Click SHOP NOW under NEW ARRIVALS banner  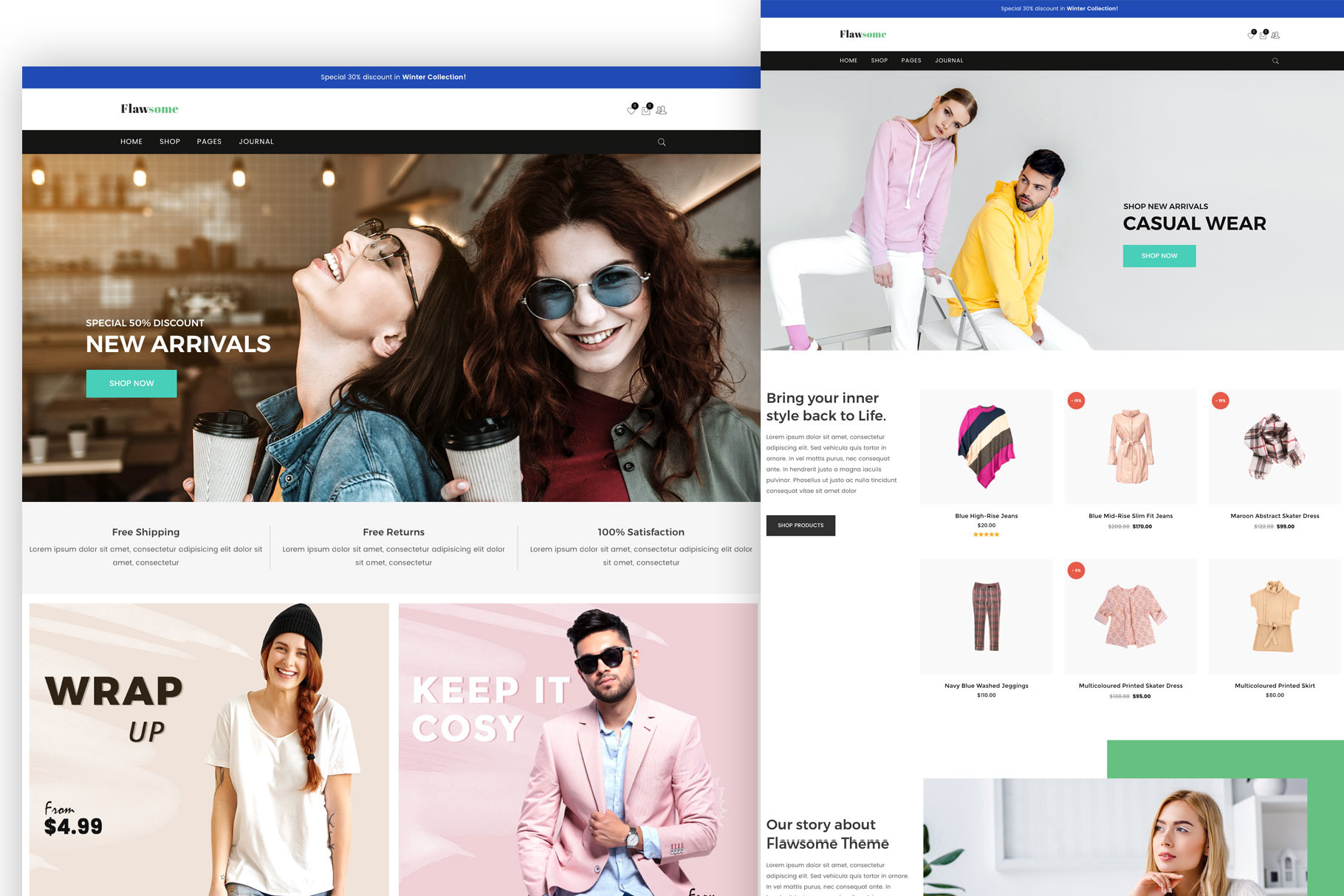131,383
